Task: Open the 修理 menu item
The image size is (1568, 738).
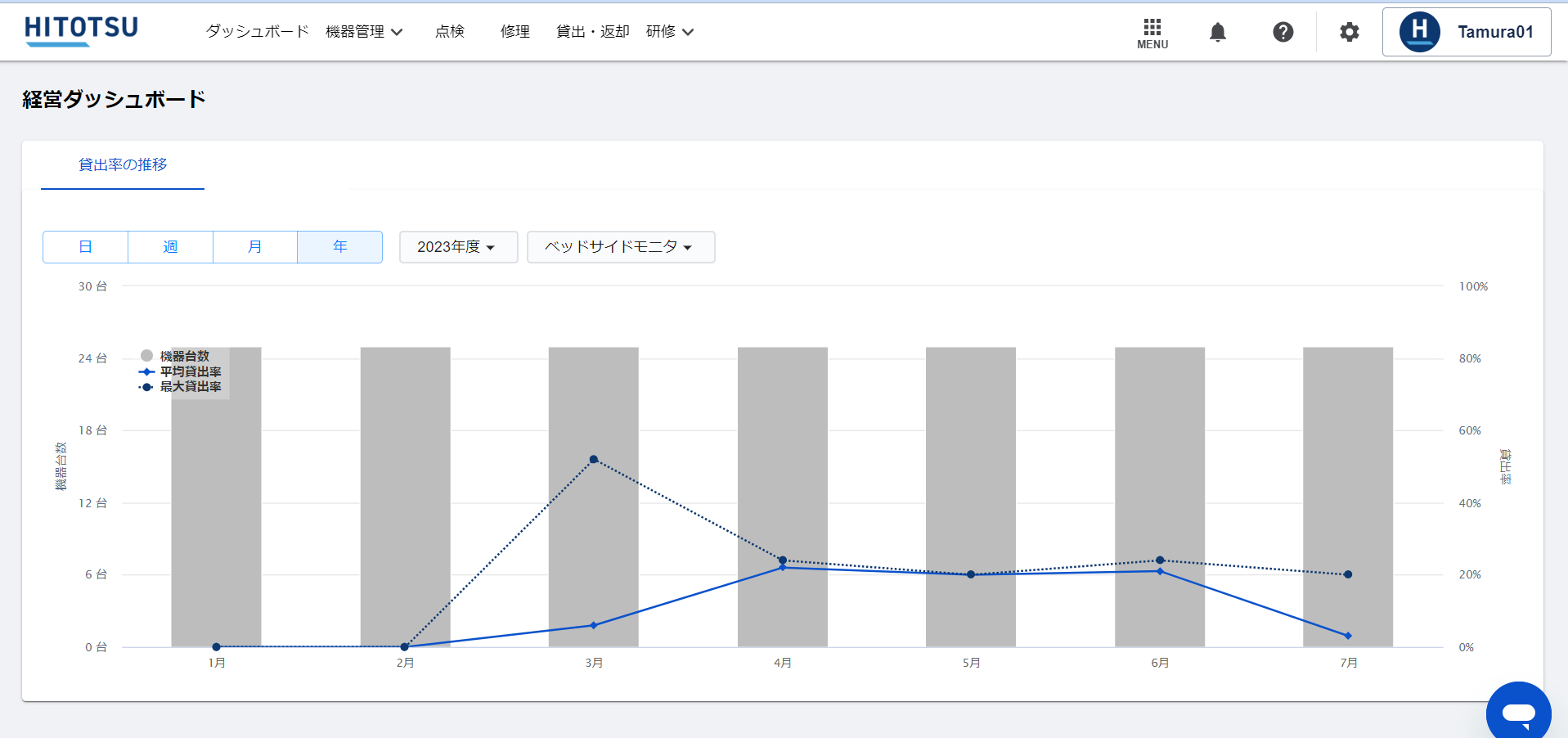Action: tap(515, 31)
